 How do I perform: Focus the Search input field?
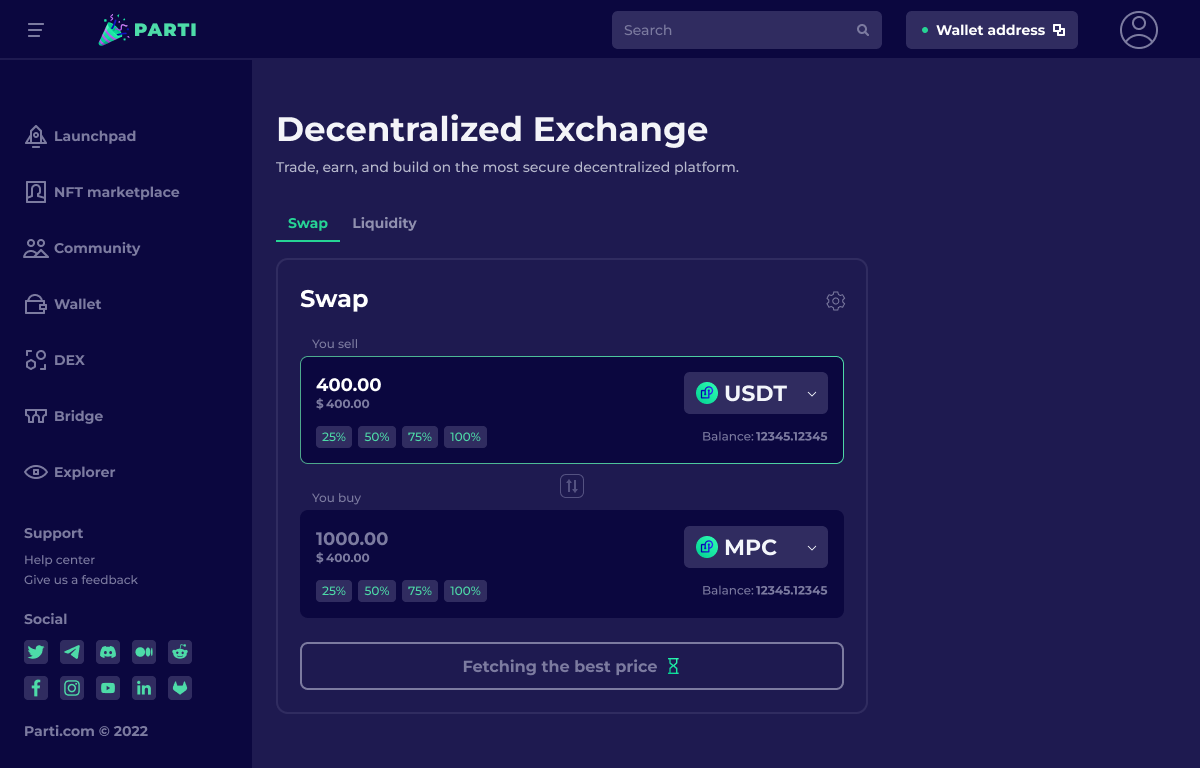click(x=735, y=30)
